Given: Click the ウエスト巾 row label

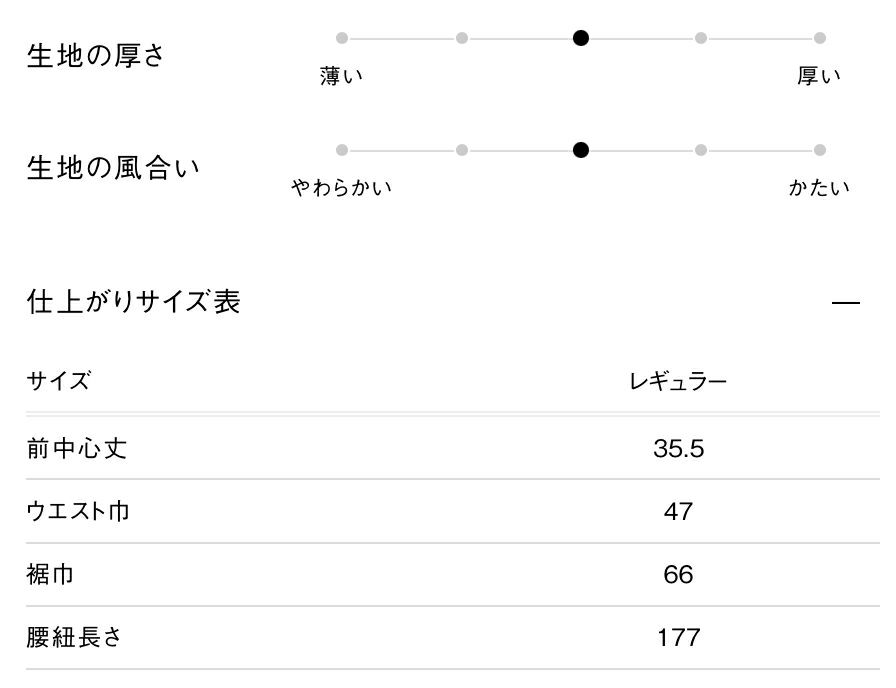Looking at the screenshot, I should coord(78,512).
